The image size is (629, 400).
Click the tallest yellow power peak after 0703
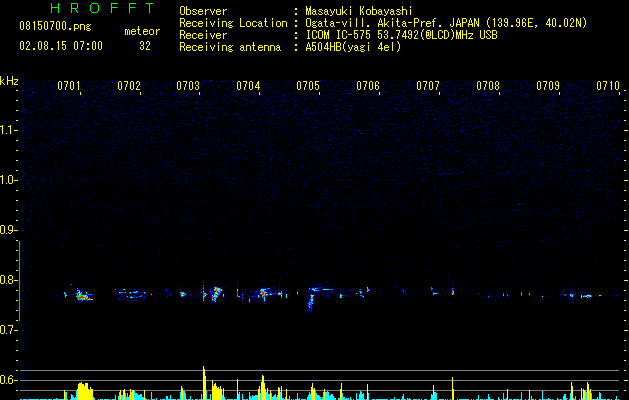tap(204, 383)
